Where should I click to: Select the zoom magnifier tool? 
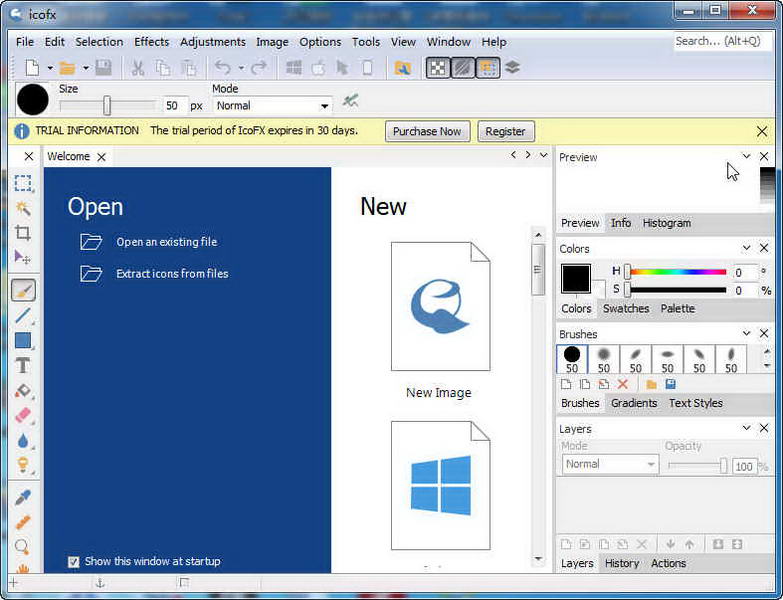(x=22, y=547)
